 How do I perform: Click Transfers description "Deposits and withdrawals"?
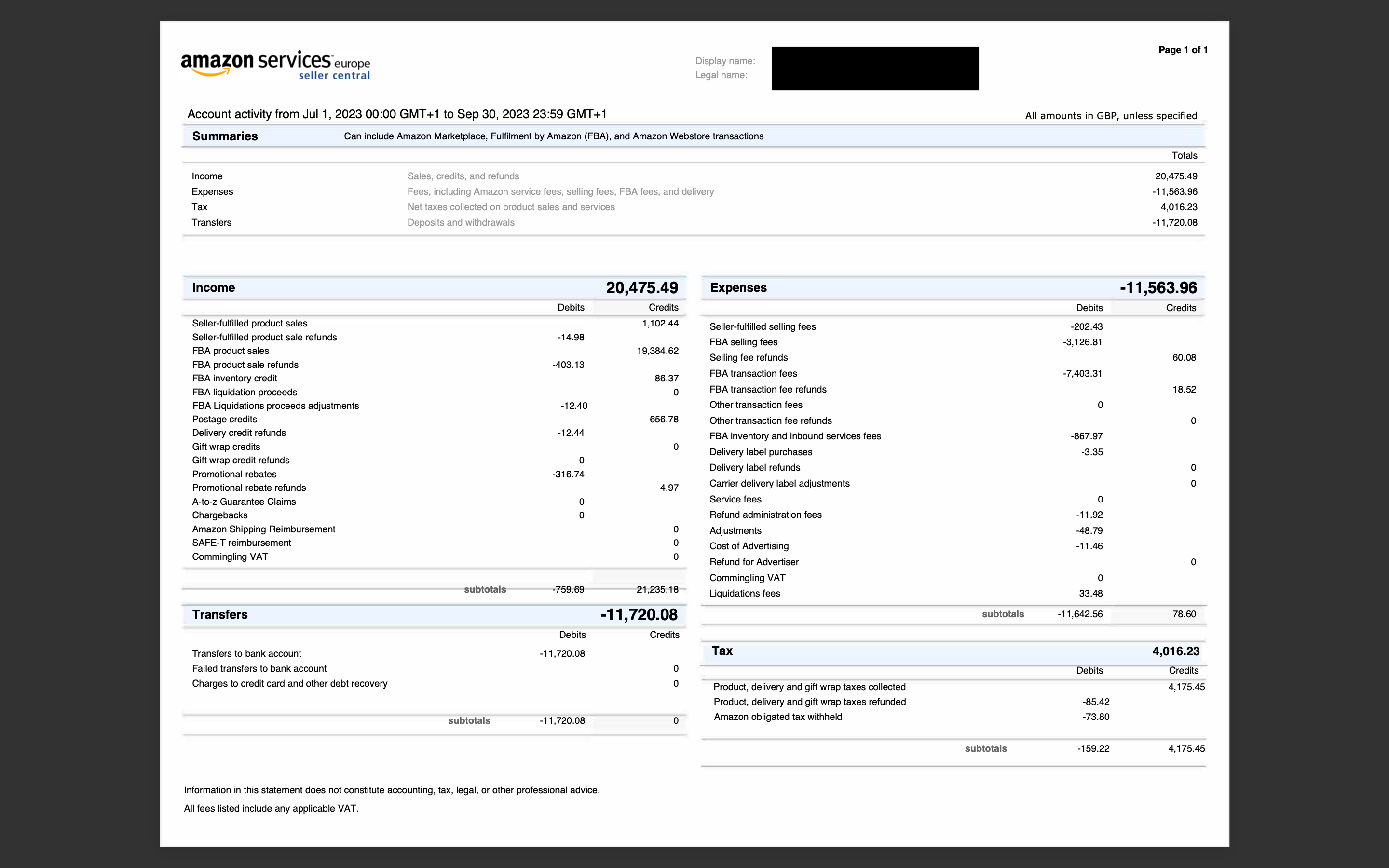tap(461, 223)
